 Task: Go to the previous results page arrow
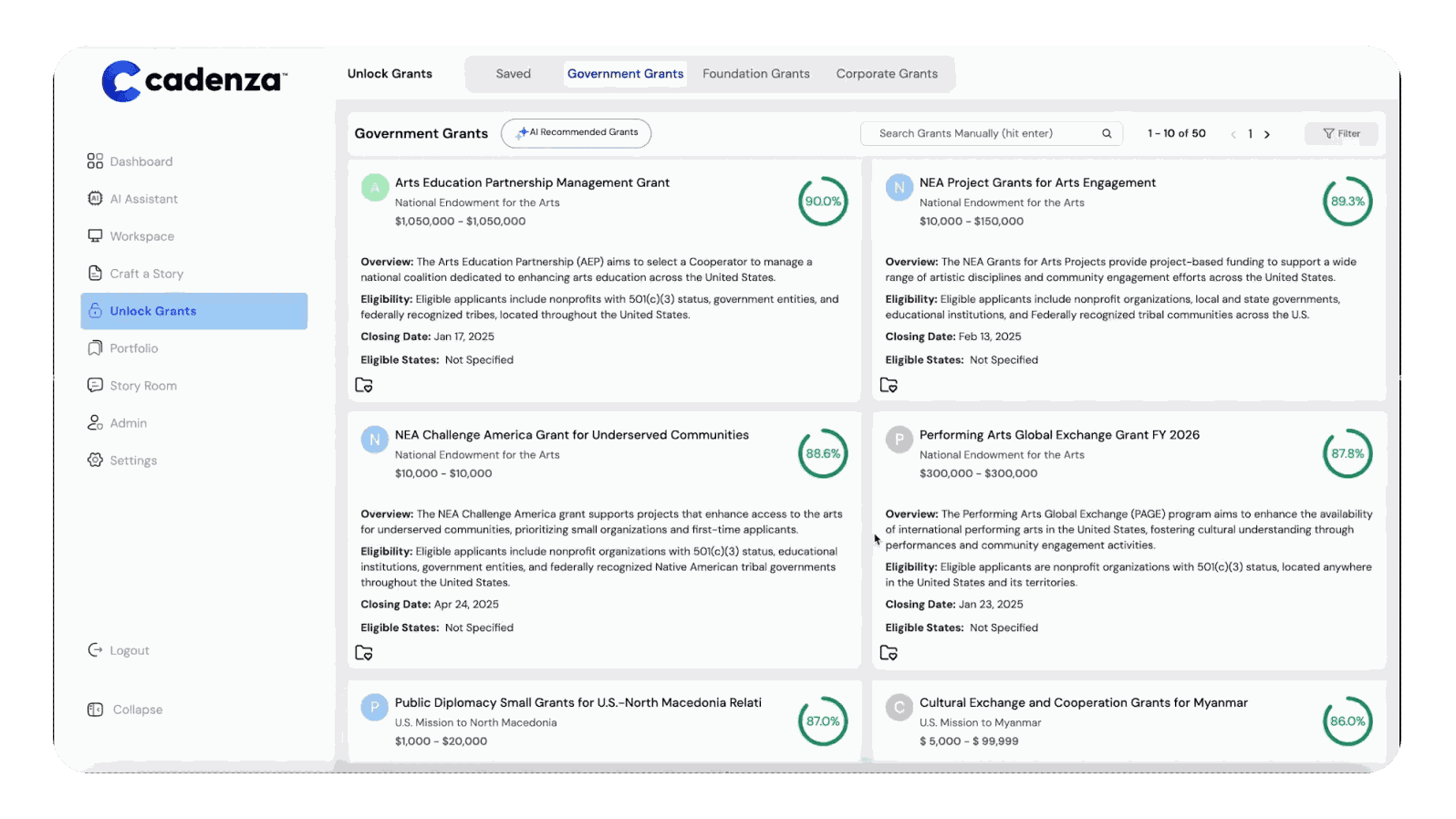(x=1233, y=134)
